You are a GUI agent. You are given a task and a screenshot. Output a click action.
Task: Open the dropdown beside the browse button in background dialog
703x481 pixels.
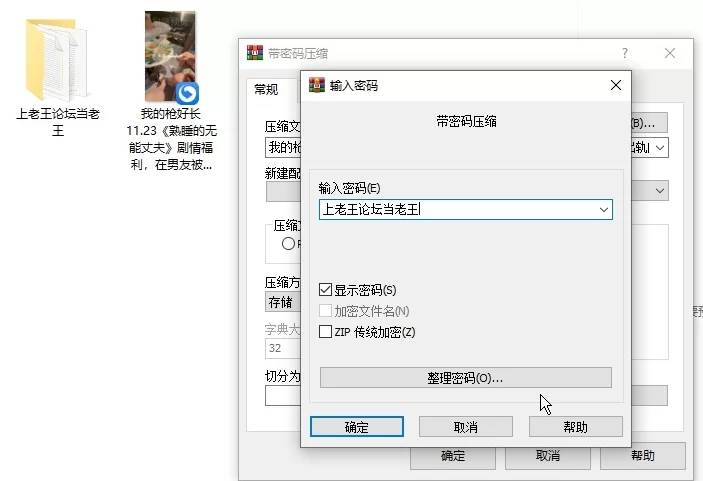659,148
